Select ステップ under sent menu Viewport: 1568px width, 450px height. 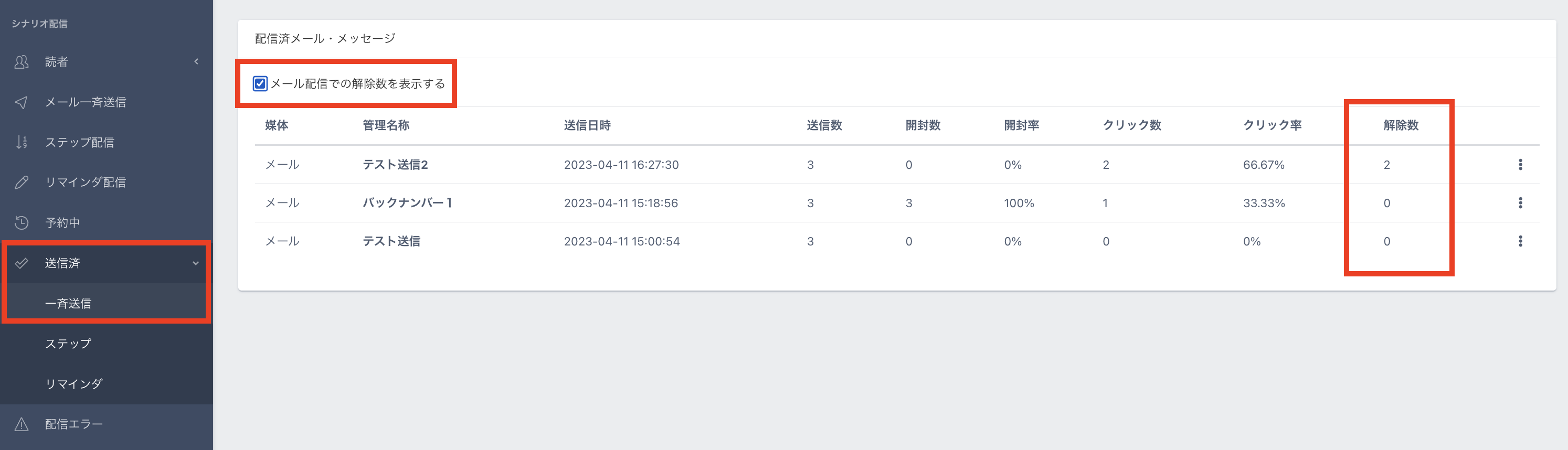[68, 344]
